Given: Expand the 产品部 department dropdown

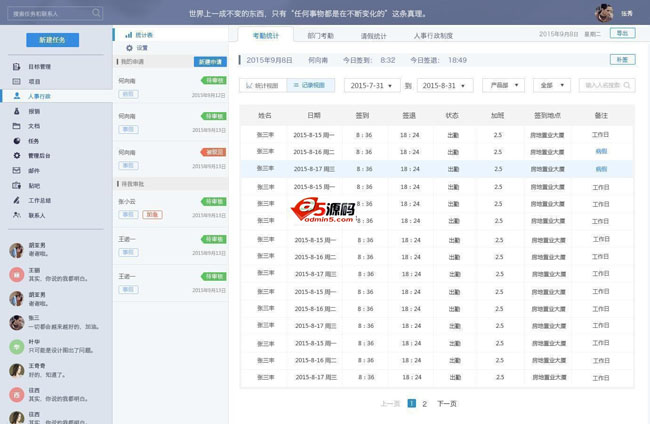Looking at the screenshot, I should pyautogui.click(x=504, y=85).
